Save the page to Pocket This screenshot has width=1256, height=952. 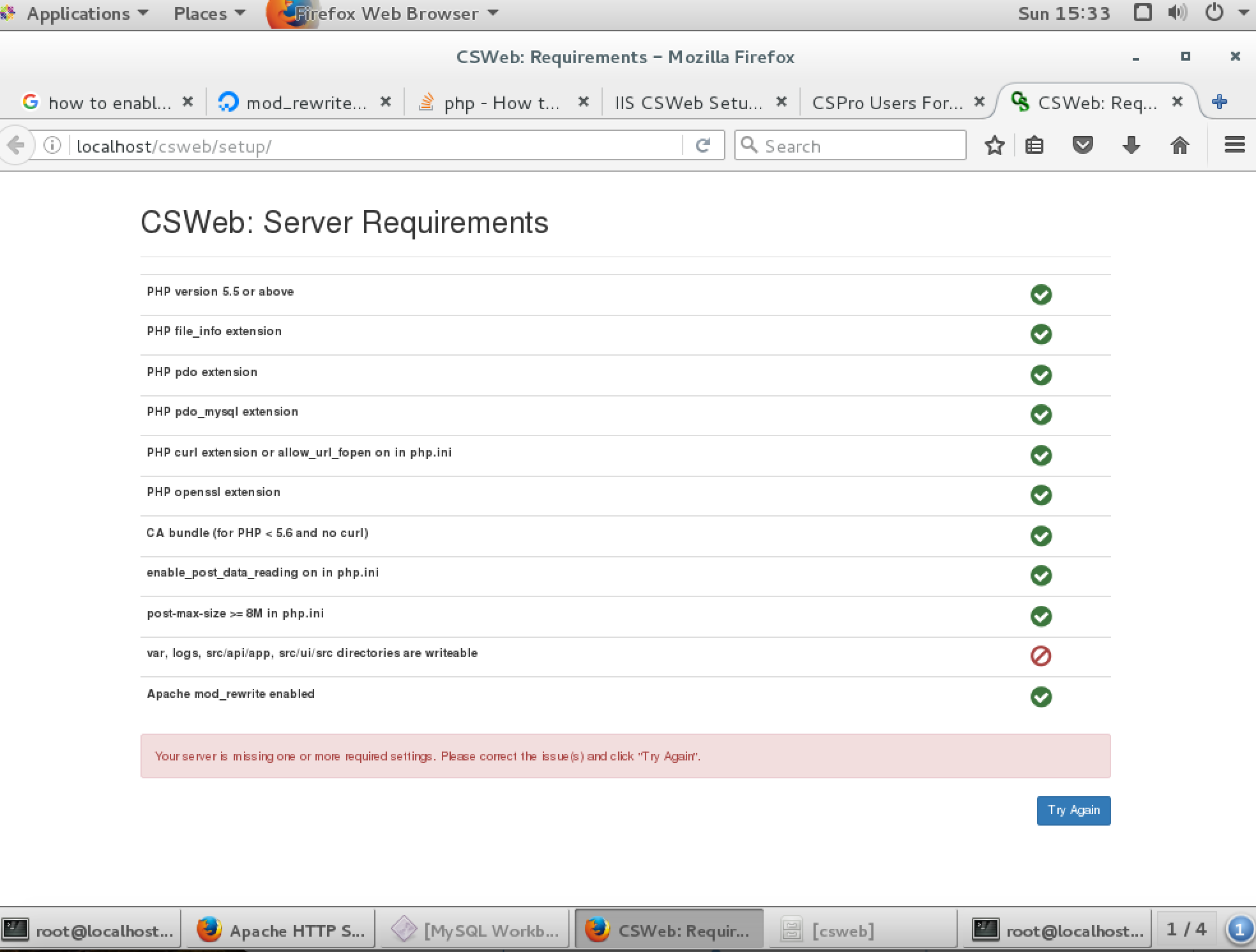(1082, 146)
